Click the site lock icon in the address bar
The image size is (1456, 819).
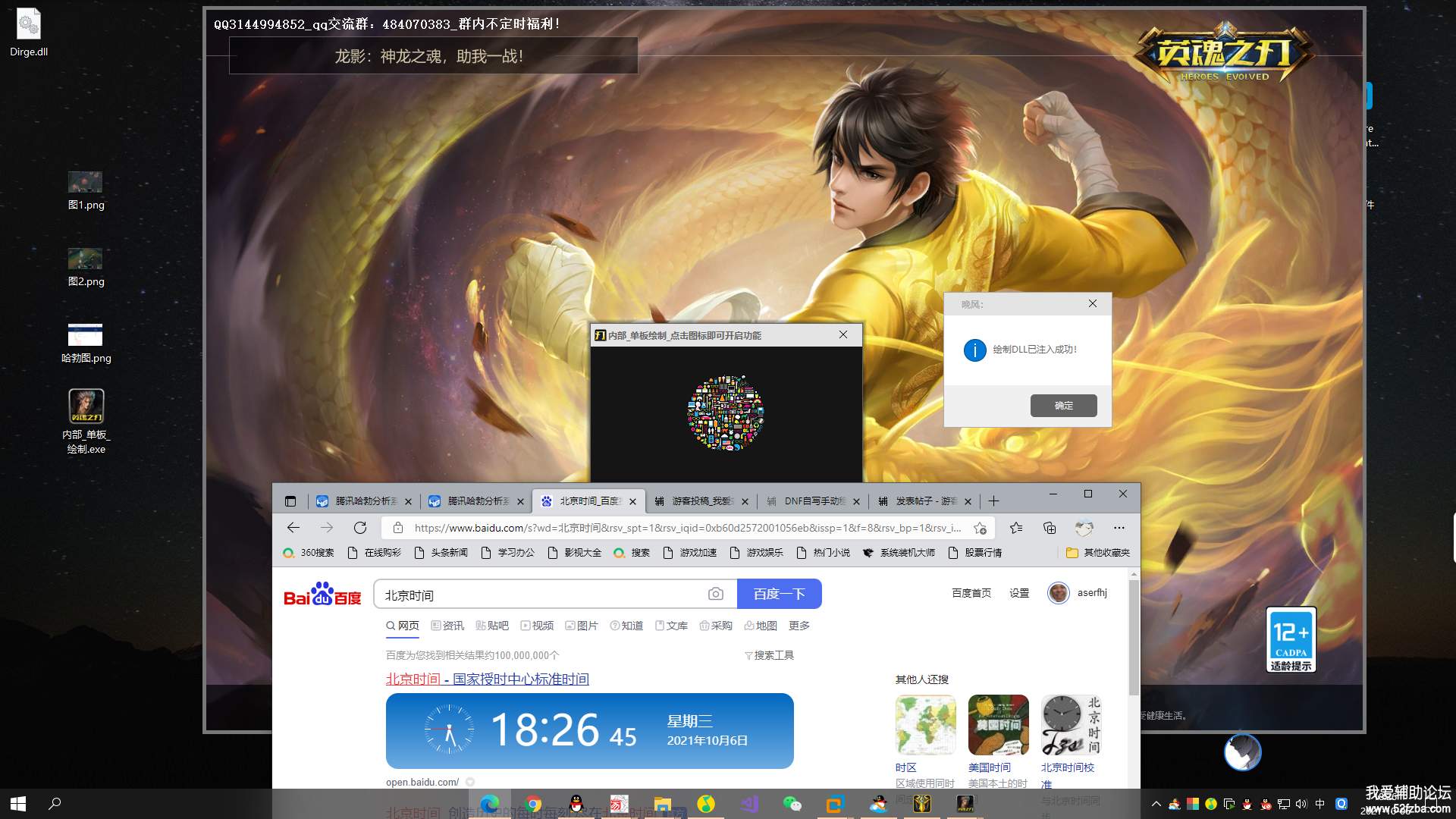coord(397,528)
